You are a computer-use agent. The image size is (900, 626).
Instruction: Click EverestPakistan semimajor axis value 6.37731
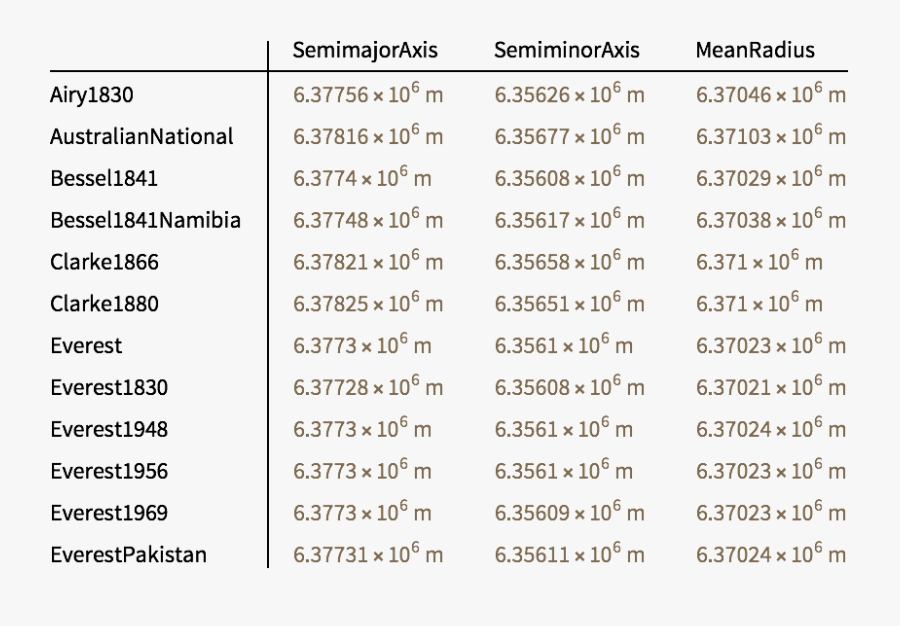tap(368, 554)
